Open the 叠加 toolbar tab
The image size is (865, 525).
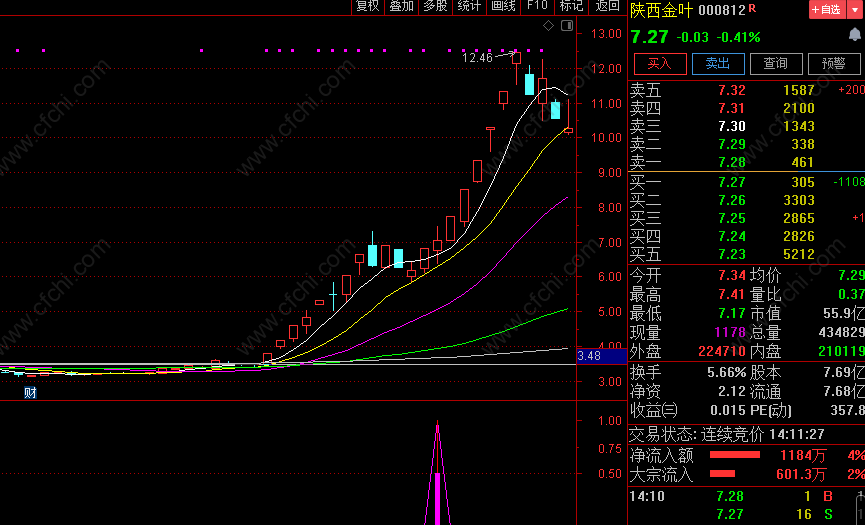402,6
